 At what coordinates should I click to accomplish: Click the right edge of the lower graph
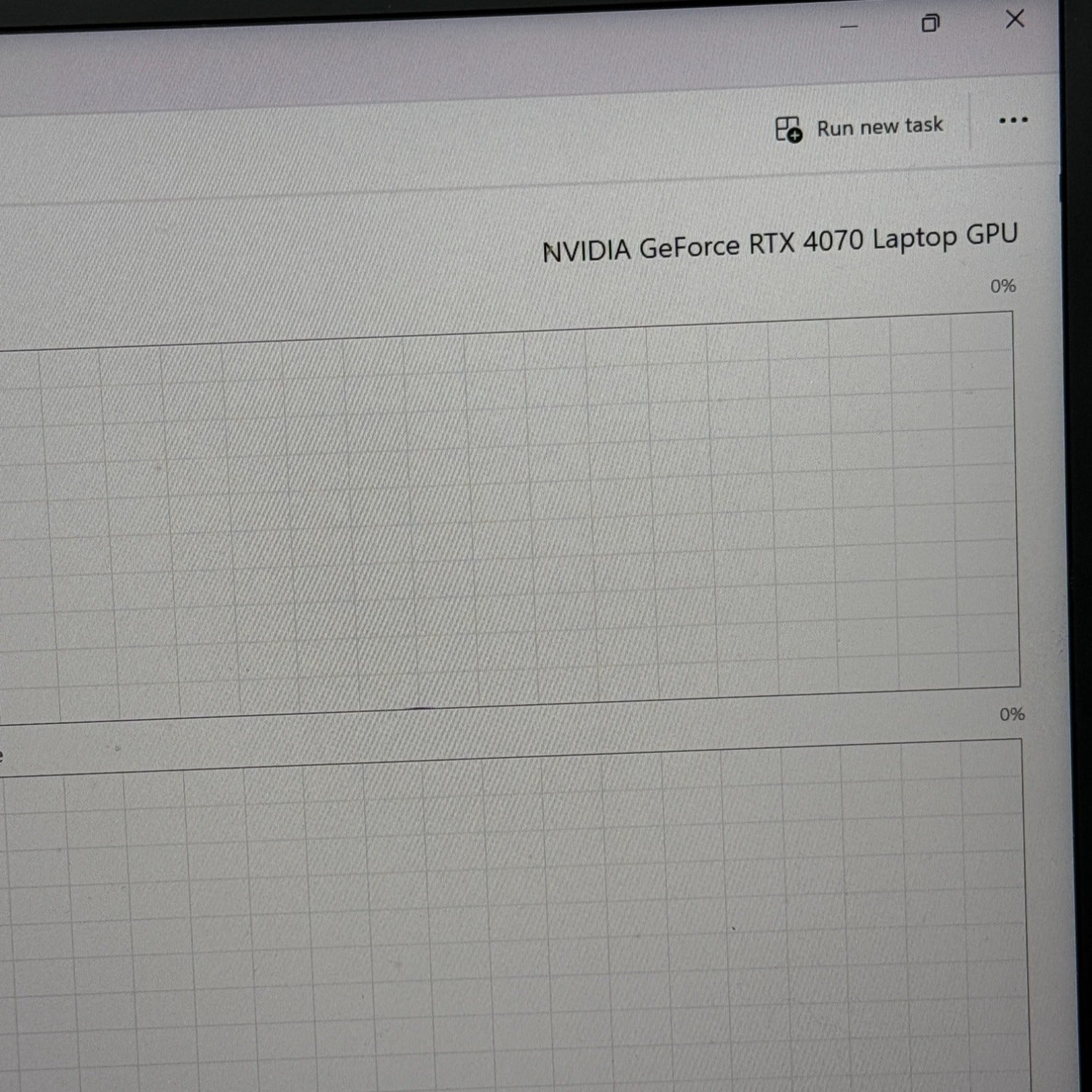tap(1026, 910)
